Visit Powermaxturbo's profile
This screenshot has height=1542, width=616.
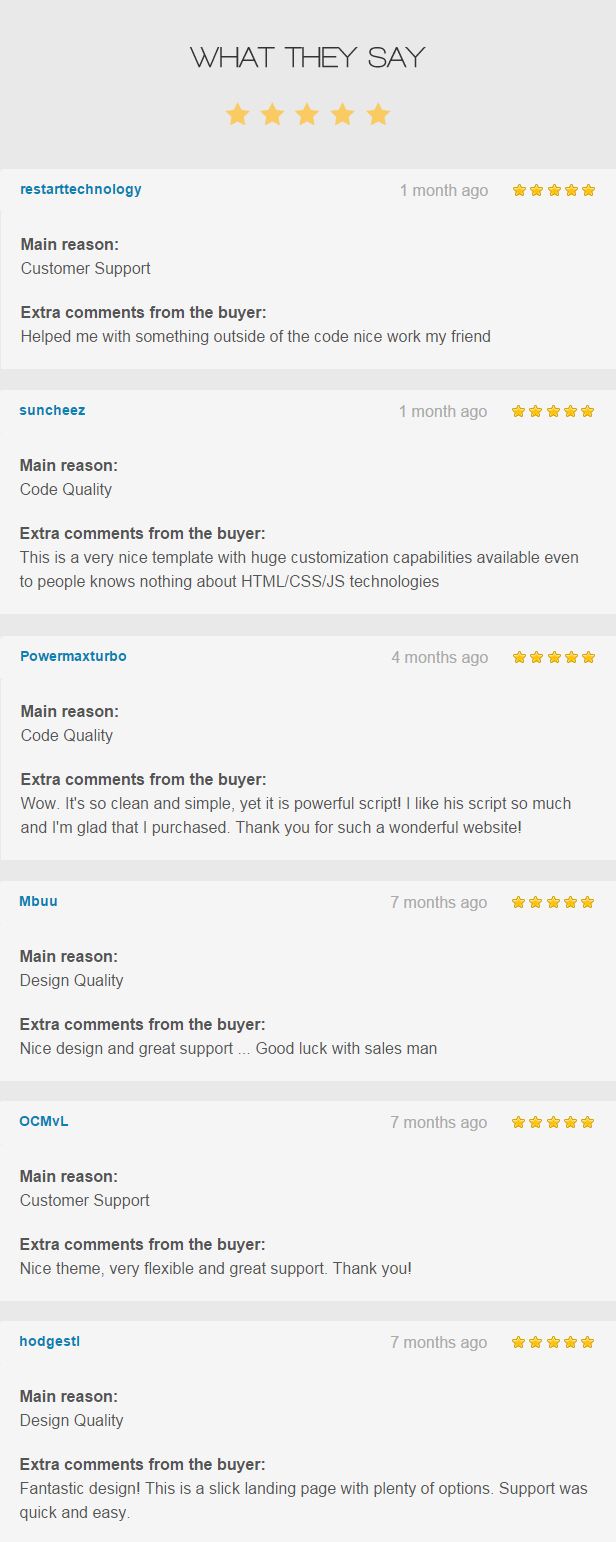[73, 656]
